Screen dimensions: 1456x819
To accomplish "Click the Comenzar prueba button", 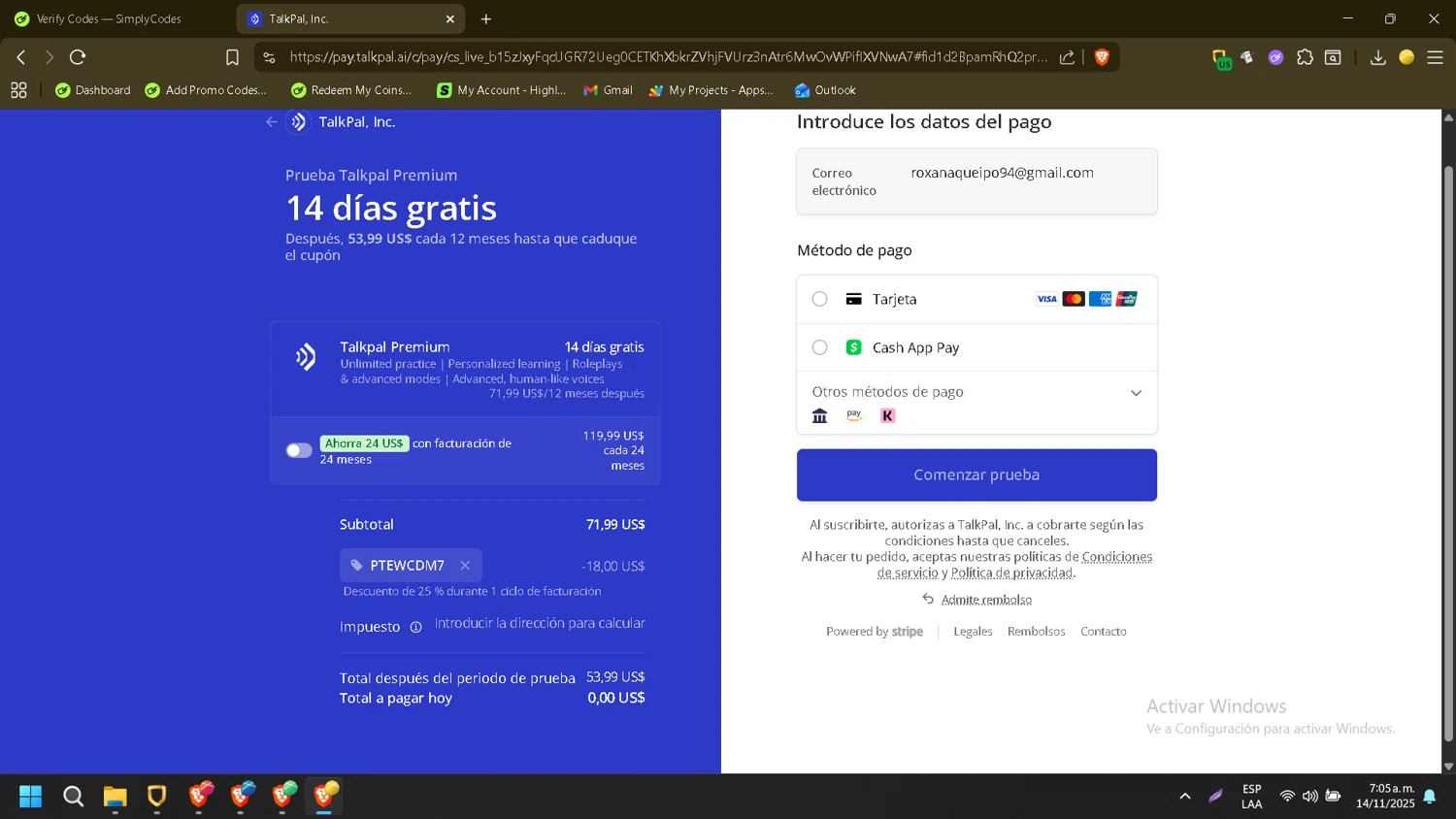I will [976, 475].
